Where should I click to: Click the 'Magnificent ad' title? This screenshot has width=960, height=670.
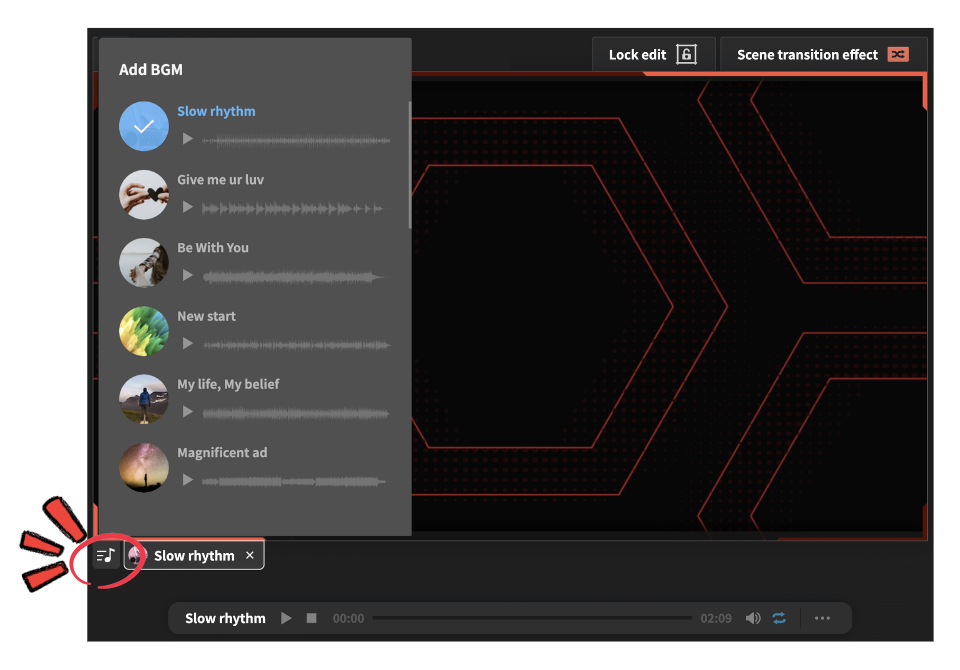pyautogui.click(x=222, y=453)
